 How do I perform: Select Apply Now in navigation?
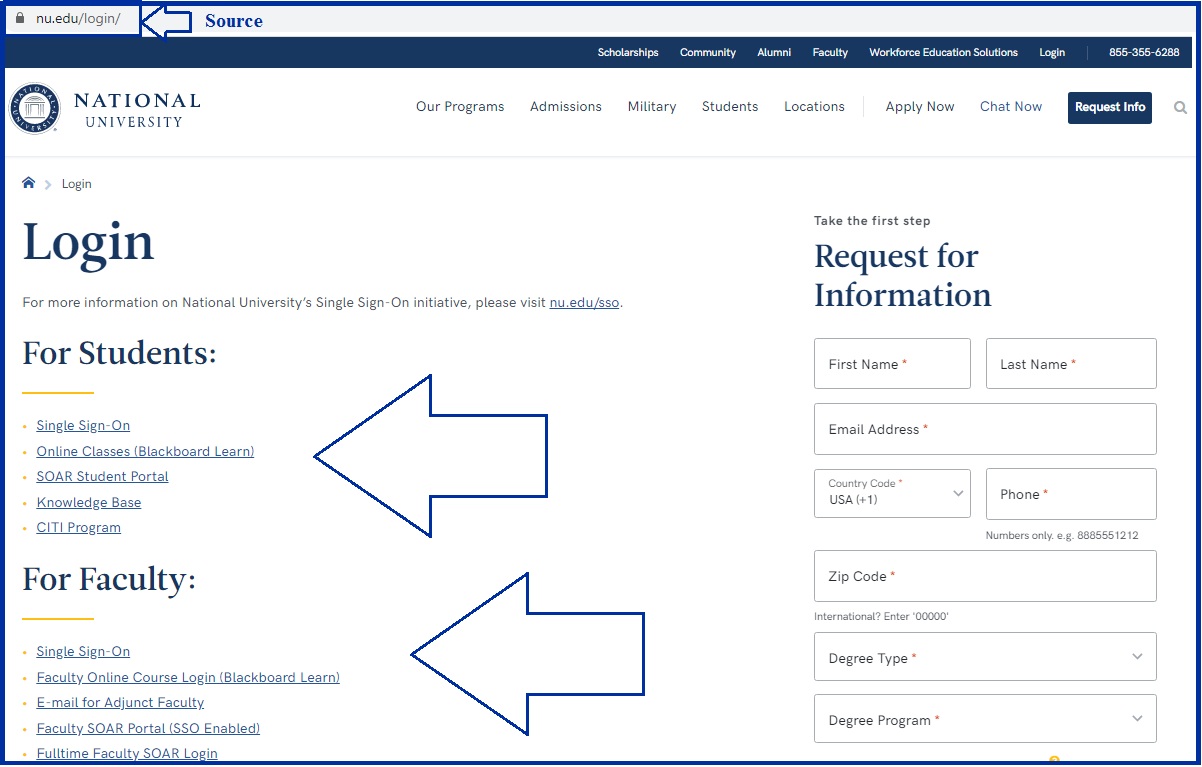(x=920, y=107)
